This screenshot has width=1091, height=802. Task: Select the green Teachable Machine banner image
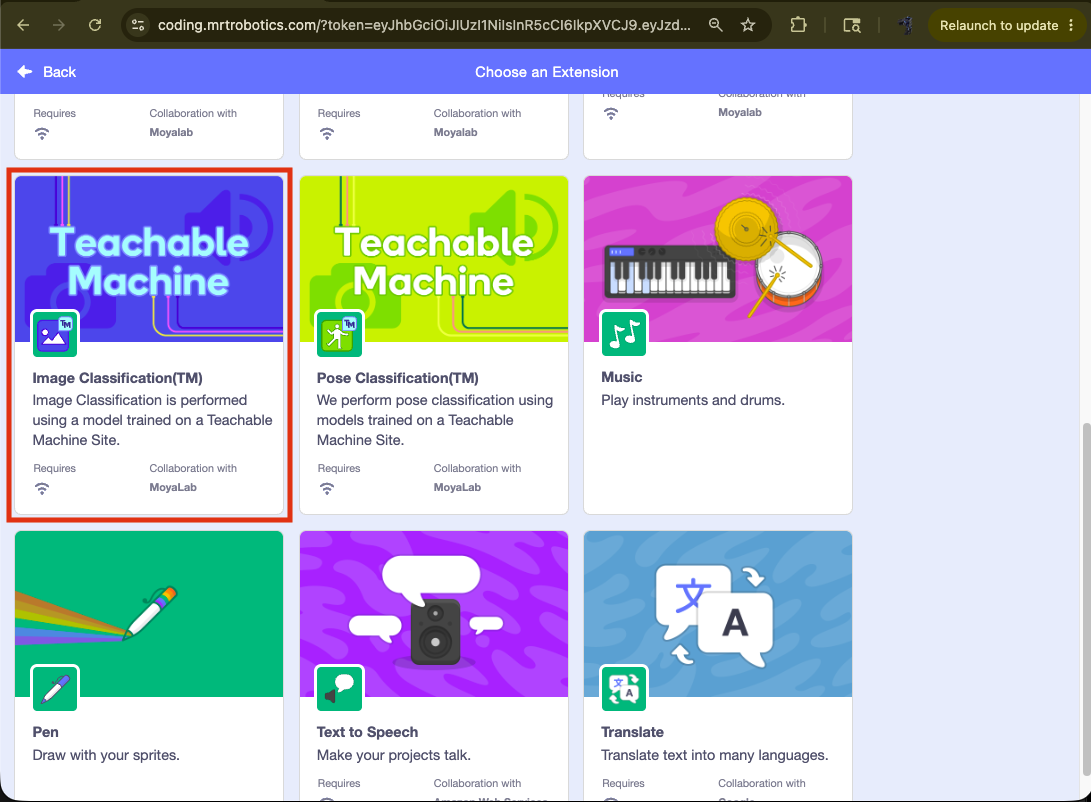tap(433, 259)
